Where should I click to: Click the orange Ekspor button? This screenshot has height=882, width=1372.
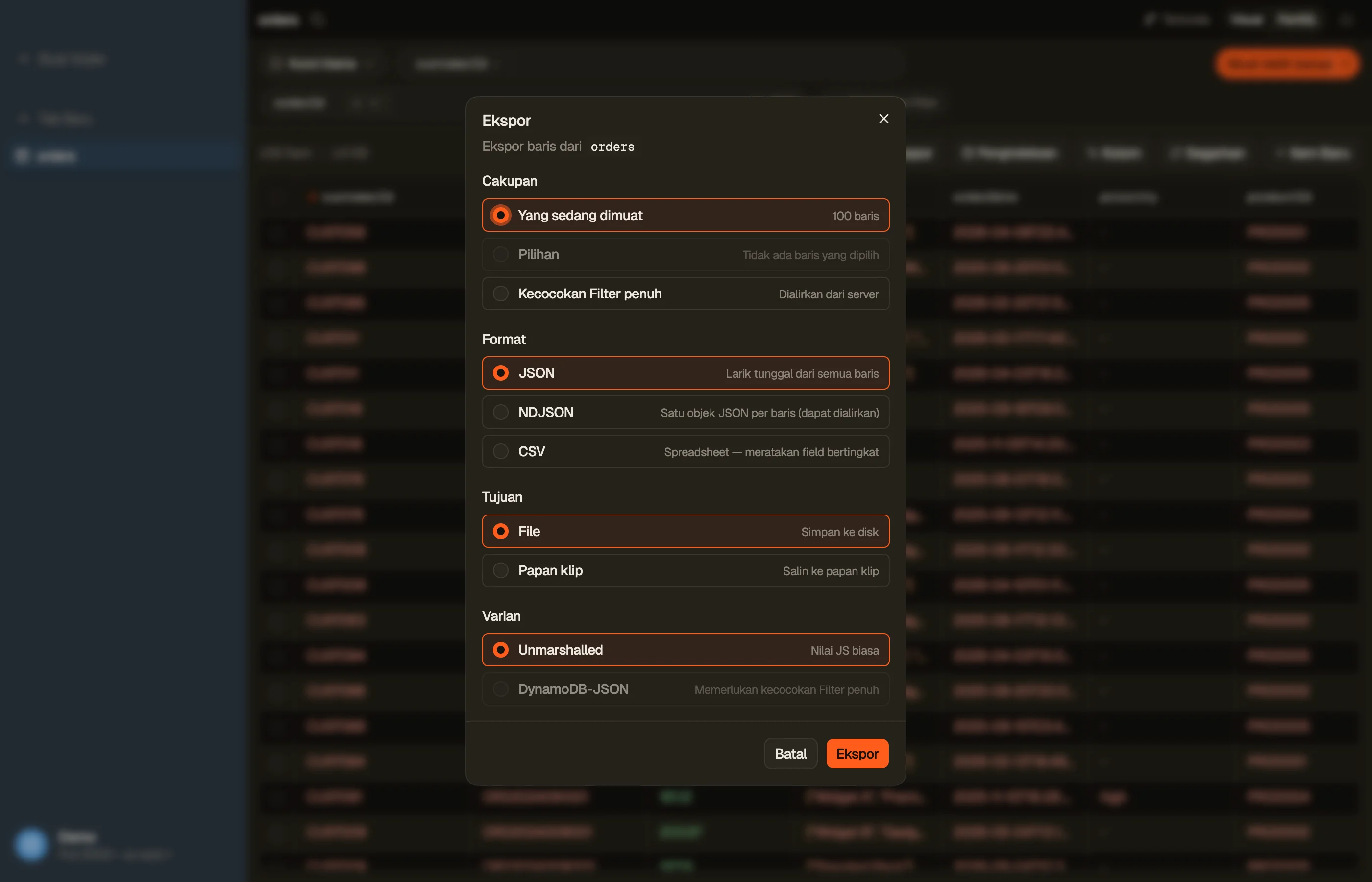point(857,754)
